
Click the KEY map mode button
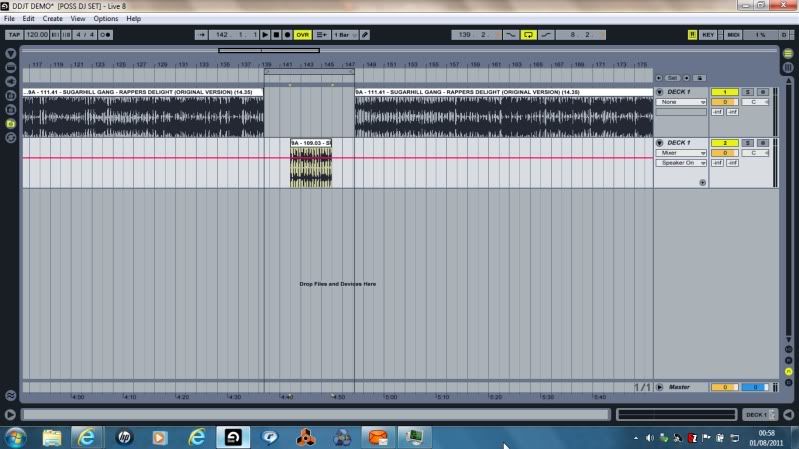coord(708,34)
